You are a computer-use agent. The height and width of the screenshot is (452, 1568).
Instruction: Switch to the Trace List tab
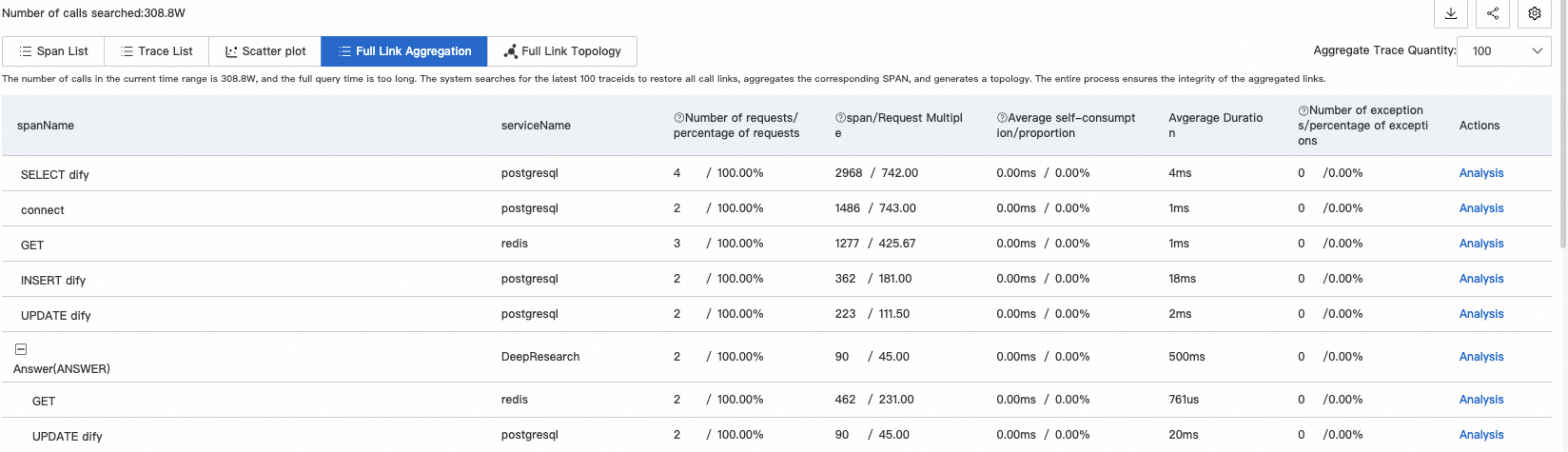156,51
